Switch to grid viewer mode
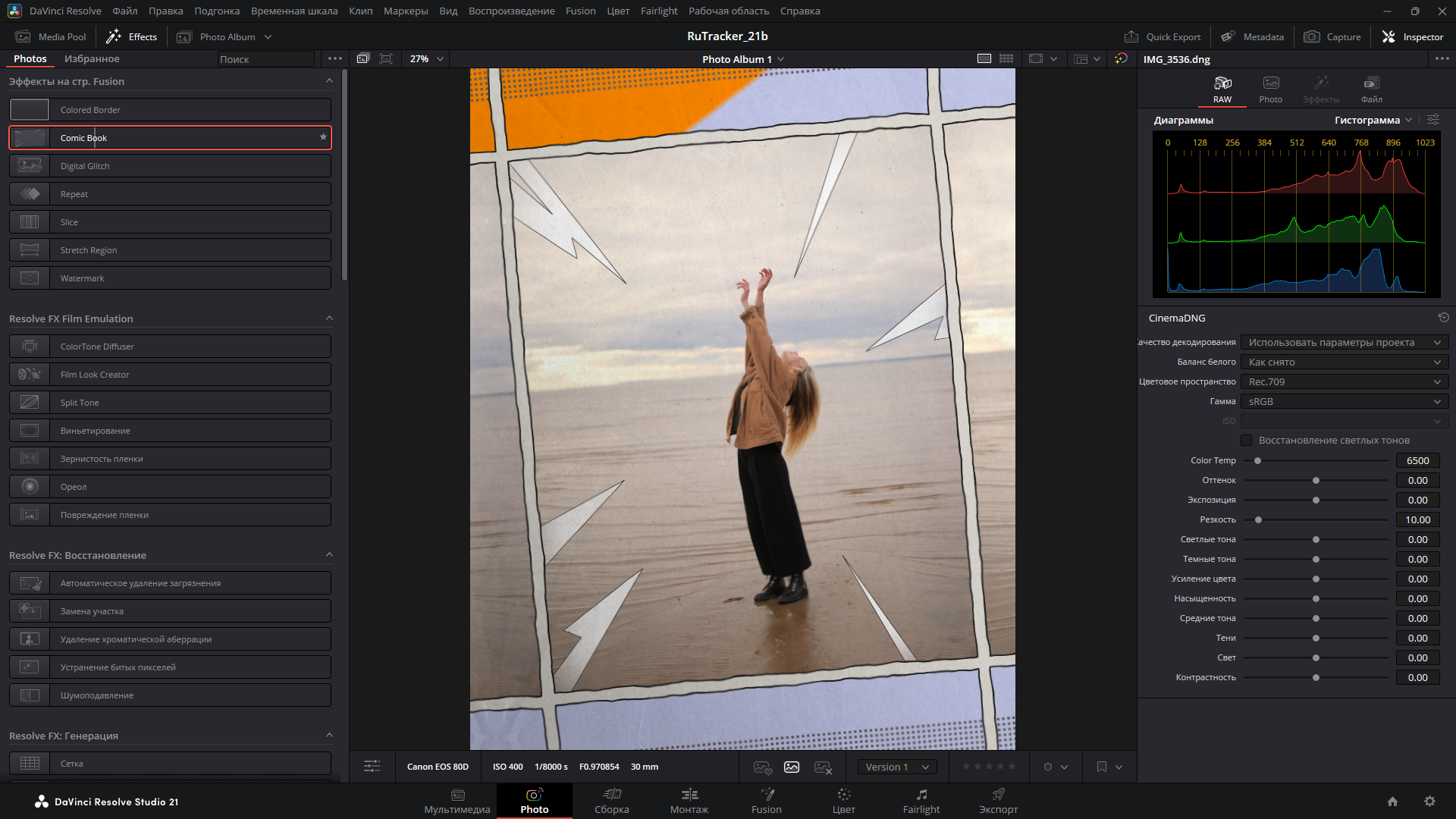 [1006, 58]
